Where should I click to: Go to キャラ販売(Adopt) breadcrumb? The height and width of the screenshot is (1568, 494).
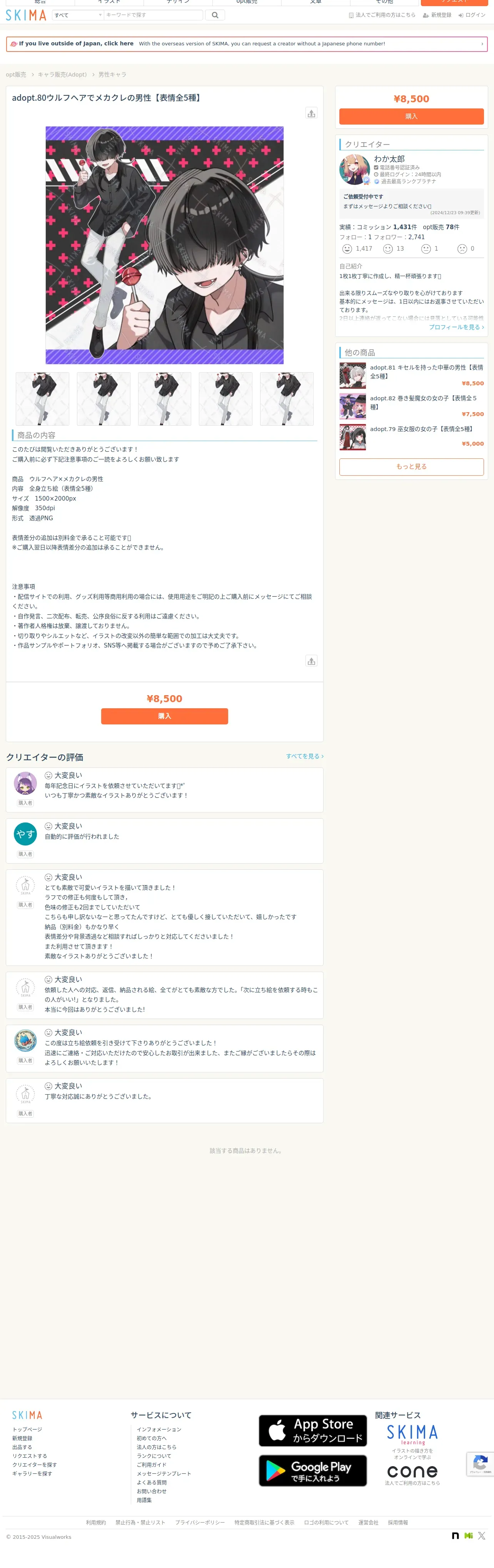point(62,75)
